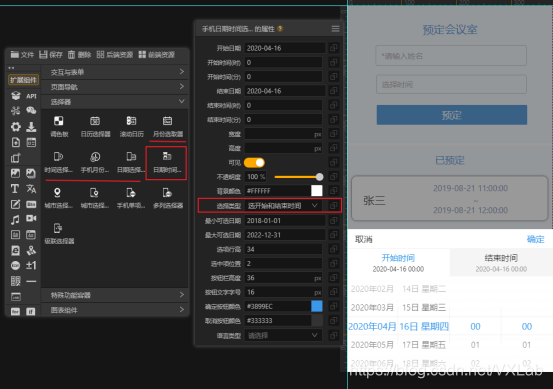Expand the 交互与表单 category

coord(115,72)
